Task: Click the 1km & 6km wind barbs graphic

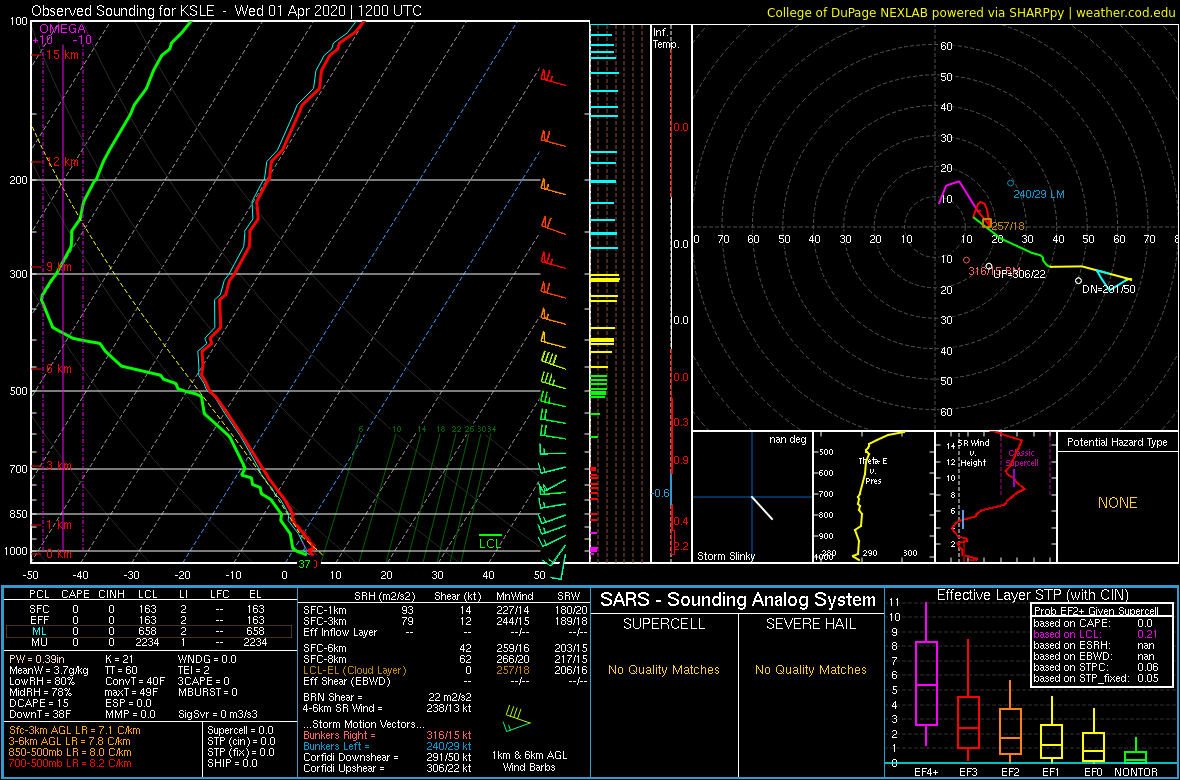Action: click(515, 718)
